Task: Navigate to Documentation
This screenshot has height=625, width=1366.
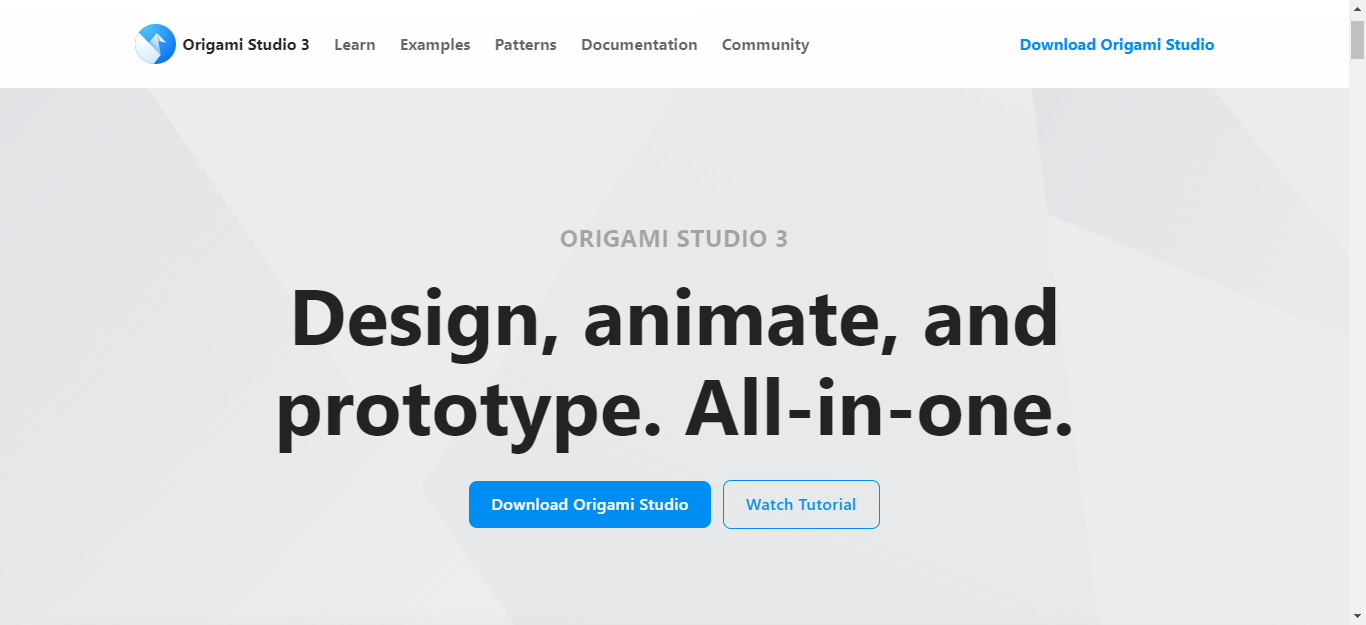Action: point(639,45)
